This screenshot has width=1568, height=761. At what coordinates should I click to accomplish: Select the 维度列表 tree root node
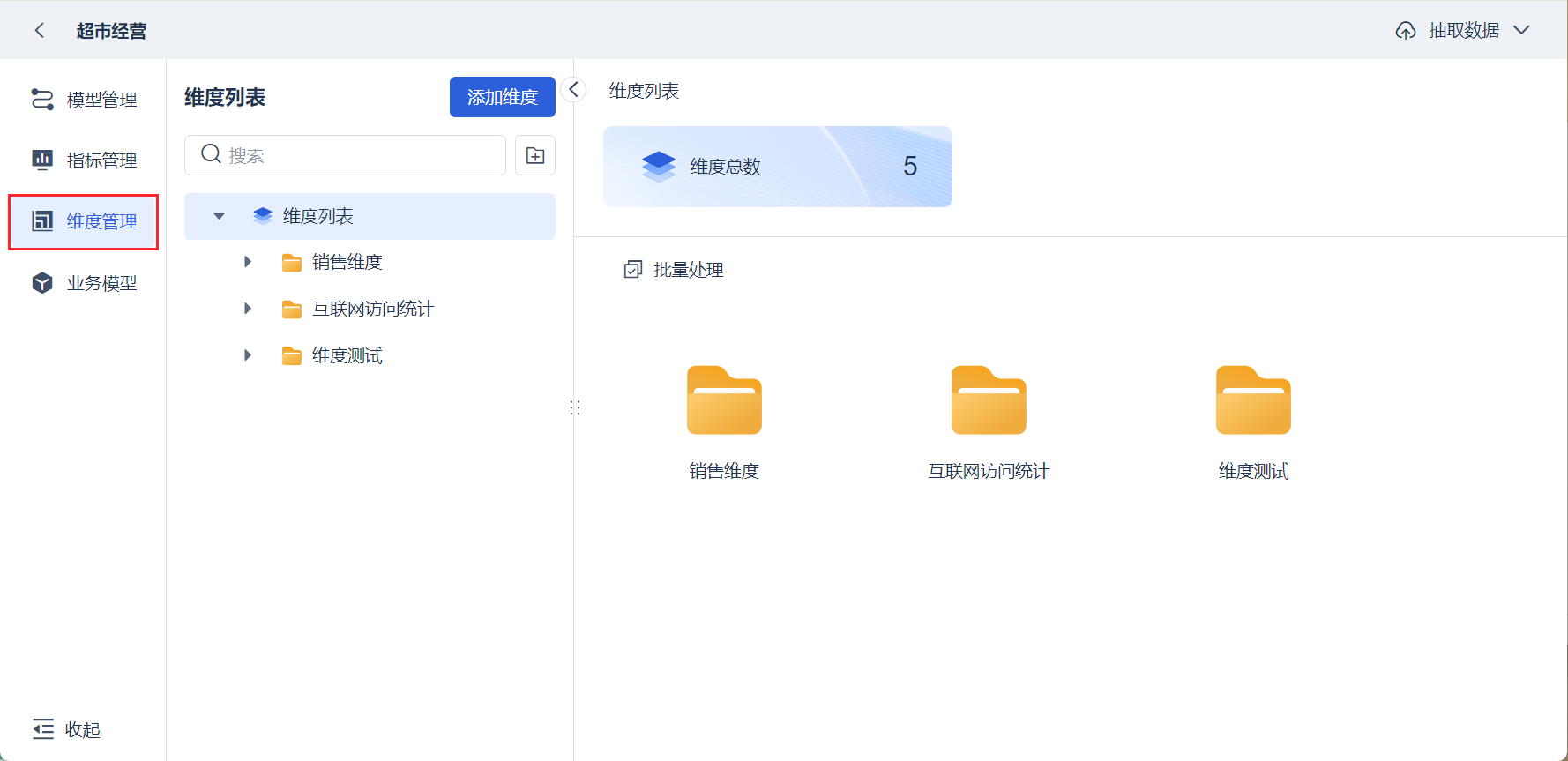[370, 216]
